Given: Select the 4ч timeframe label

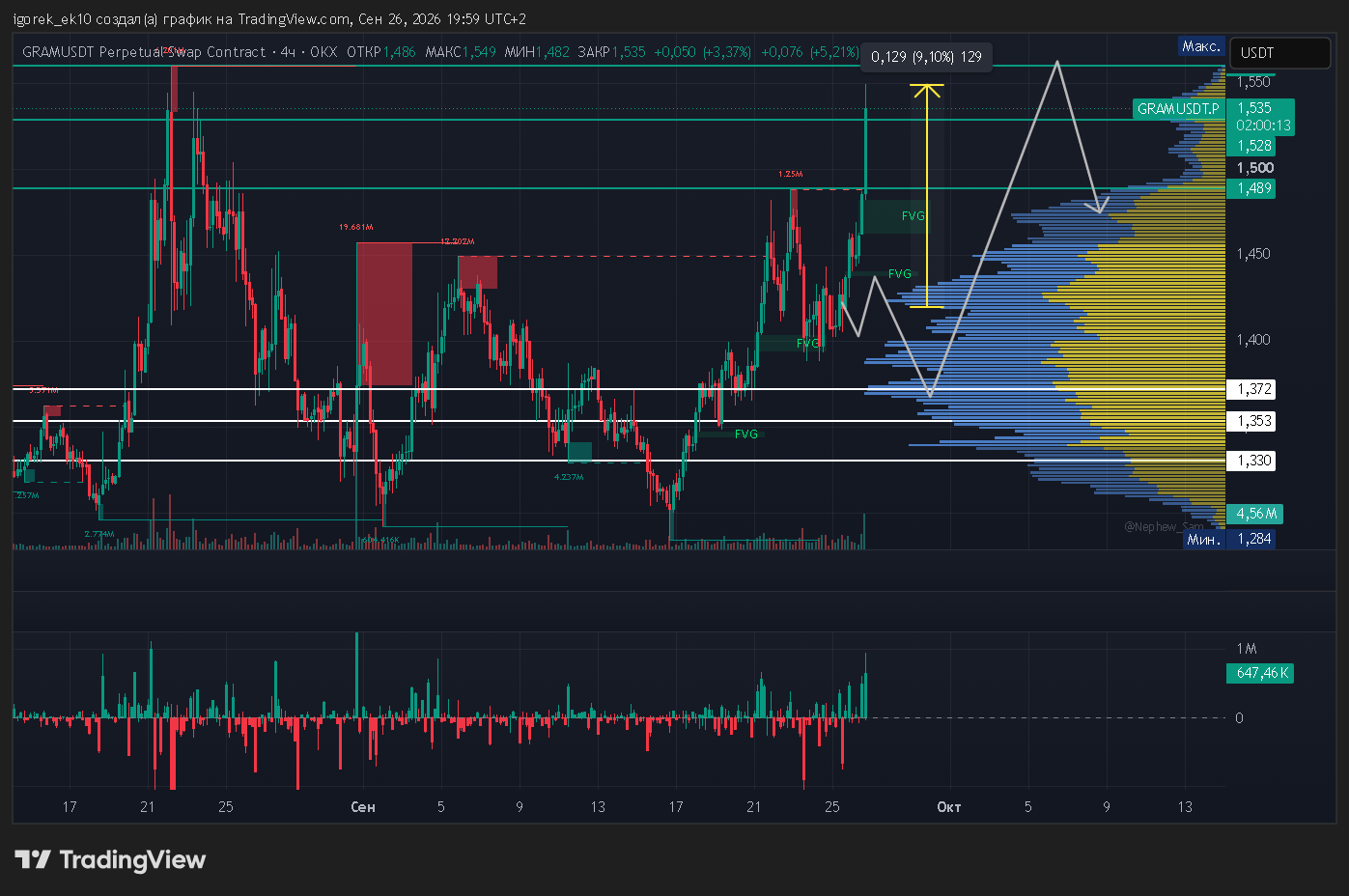Looking at the screenshot, I should [x=288, y=52].
